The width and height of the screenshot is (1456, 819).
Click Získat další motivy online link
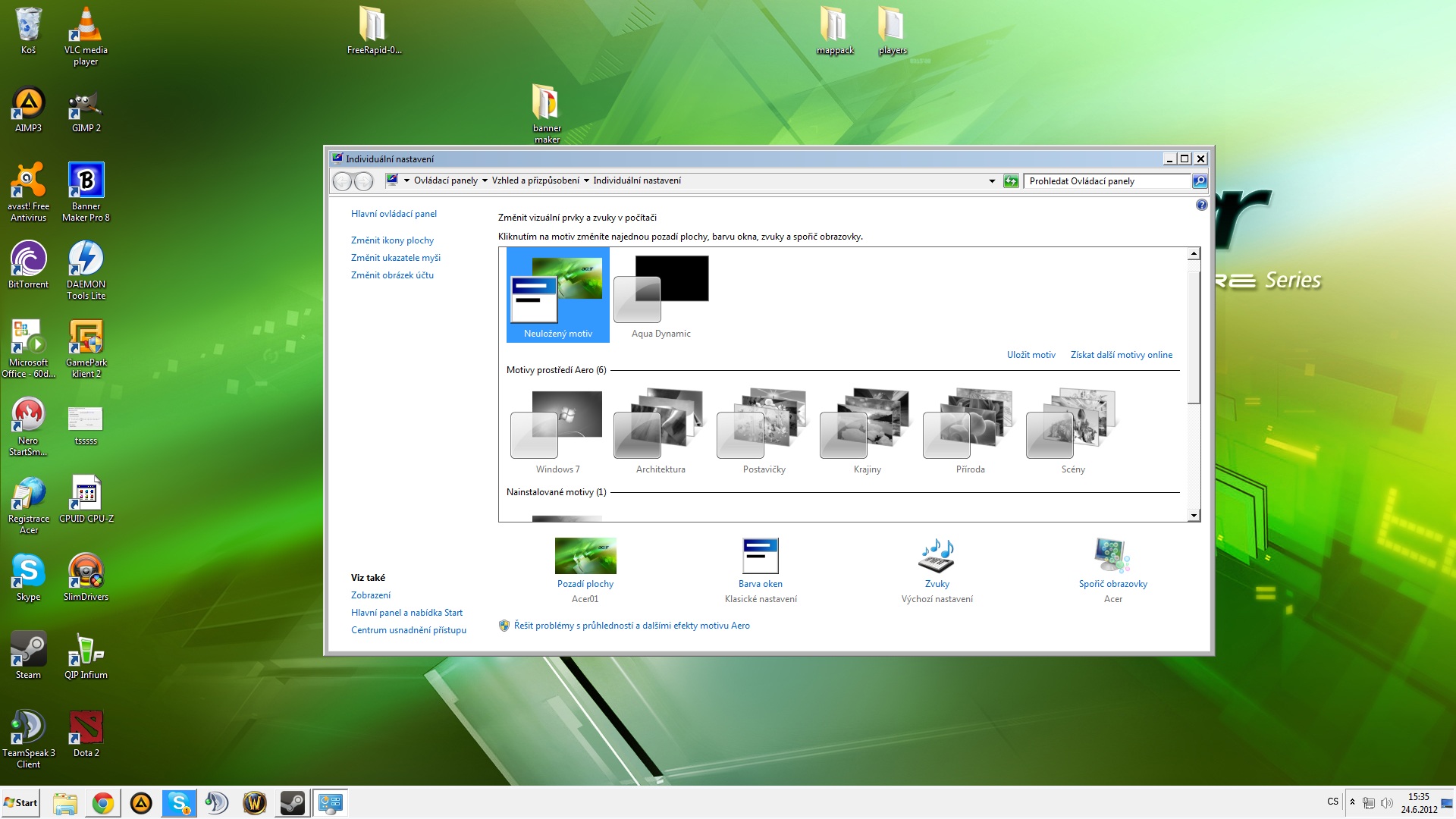click(1121, 355)
